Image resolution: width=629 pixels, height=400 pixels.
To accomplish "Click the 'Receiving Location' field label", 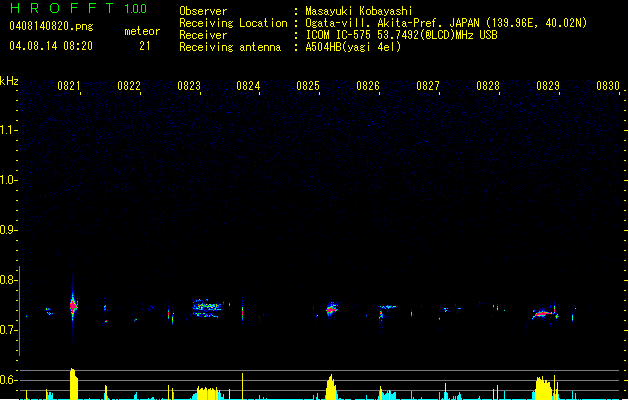I will click(233, 23).
